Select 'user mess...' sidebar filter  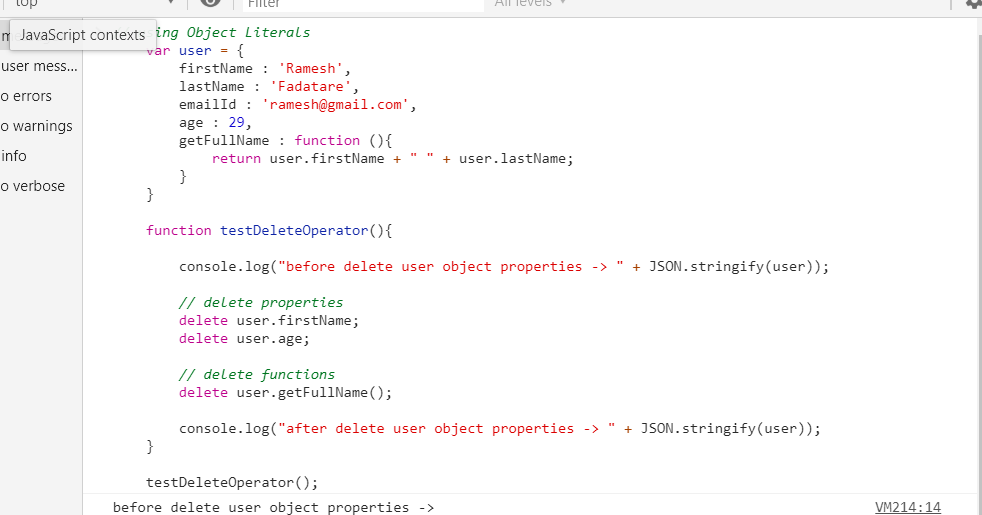(41, 66)
